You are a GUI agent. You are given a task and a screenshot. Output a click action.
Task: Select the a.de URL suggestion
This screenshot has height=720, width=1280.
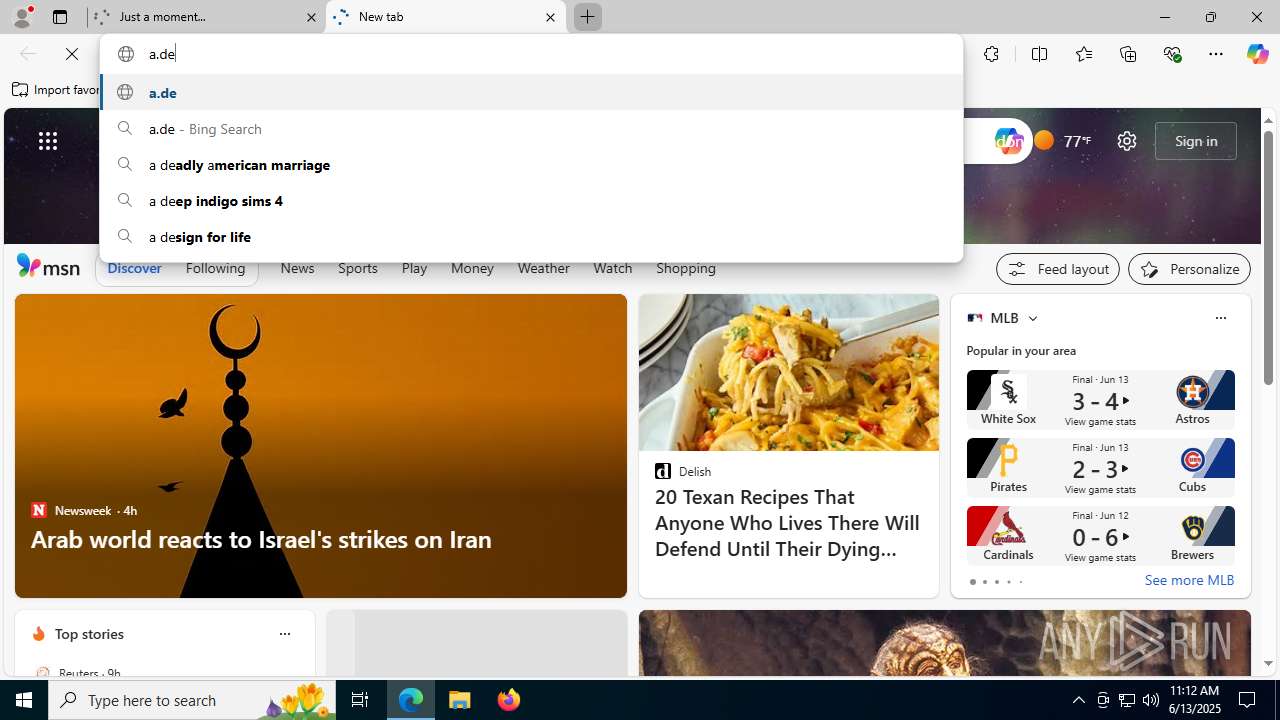point(531,92)
